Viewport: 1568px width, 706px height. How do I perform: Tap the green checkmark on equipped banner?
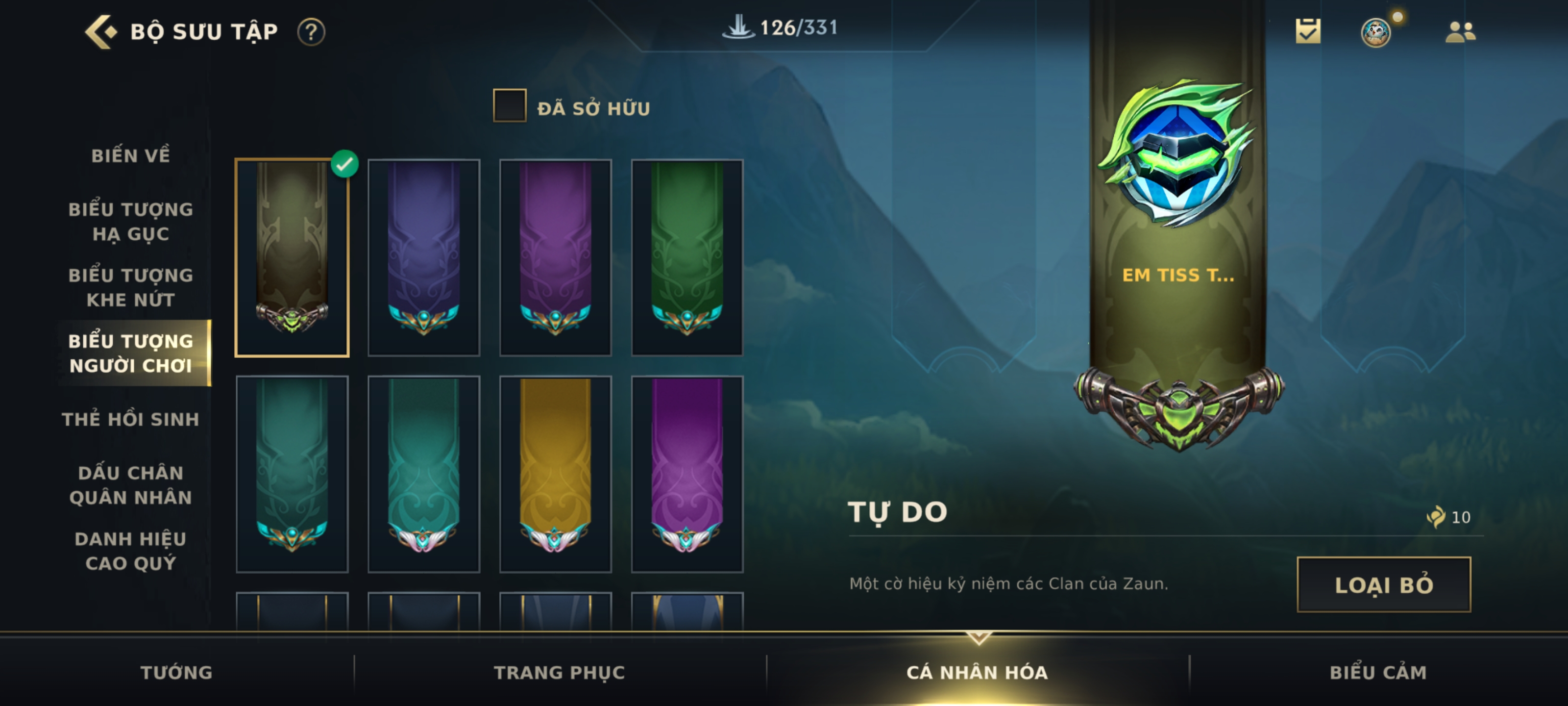point(344,164)
